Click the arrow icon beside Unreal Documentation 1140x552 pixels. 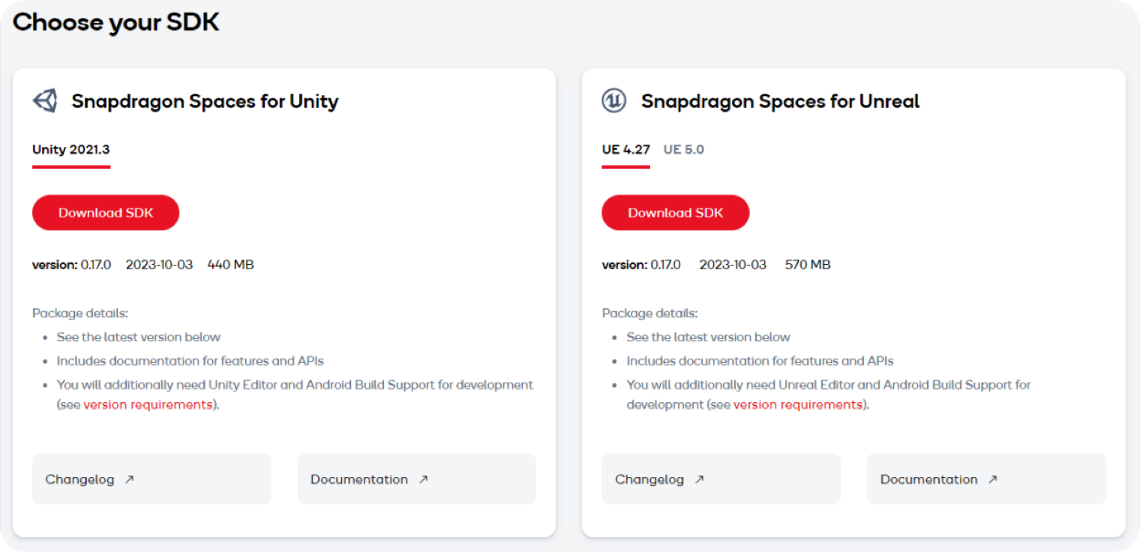[993, 479]
